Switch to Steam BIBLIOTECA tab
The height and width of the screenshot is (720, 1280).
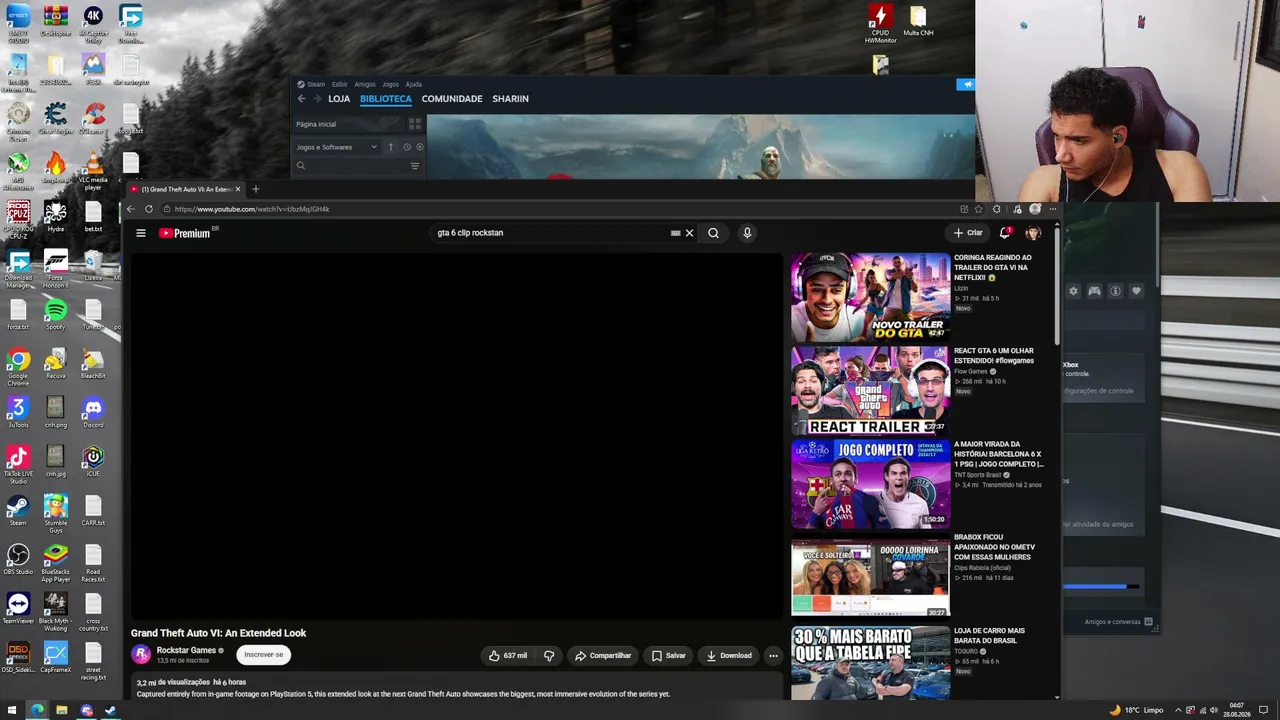click(x=386, y=99)
